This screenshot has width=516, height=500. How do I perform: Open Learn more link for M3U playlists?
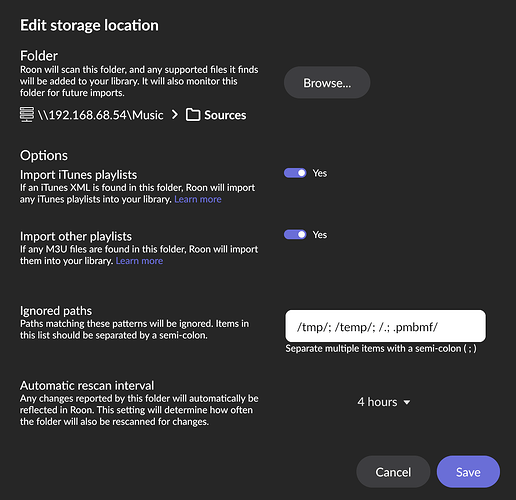[x=139, y=261]
